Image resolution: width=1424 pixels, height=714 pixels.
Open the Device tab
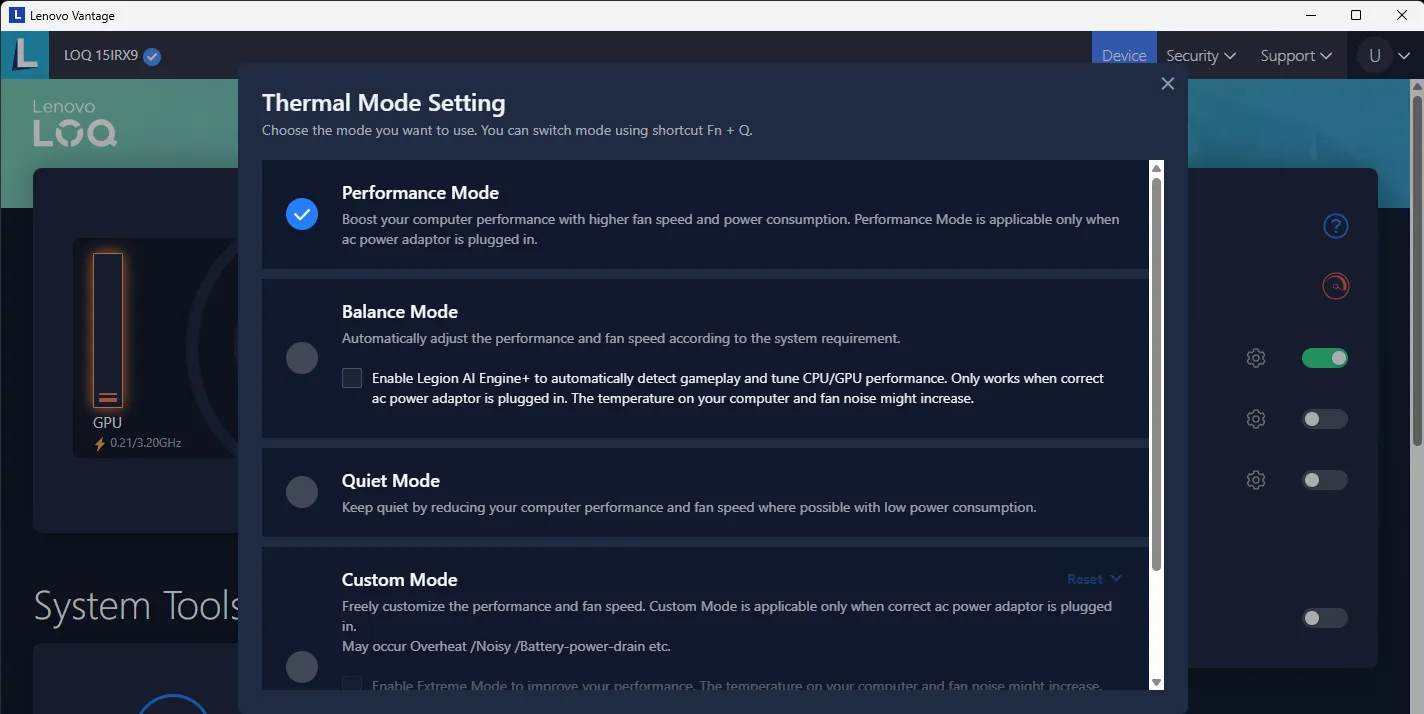point(1124,56)
